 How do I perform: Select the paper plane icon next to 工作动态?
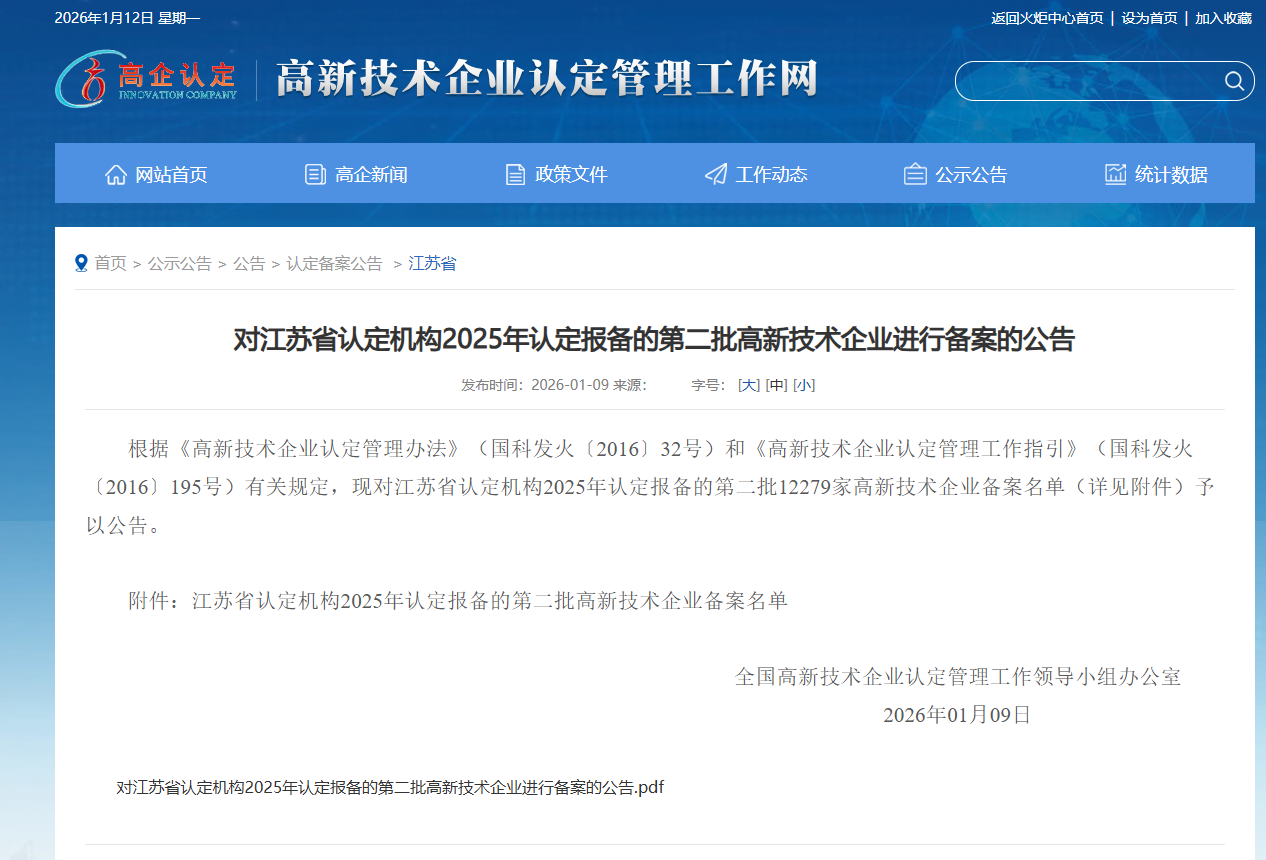click(x=715, y=173)
